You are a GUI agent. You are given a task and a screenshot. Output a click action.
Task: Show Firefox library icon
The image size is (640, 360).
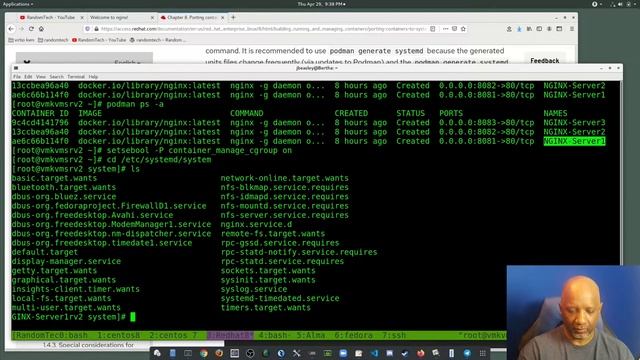pyautogui.click(x=529, y=29)
